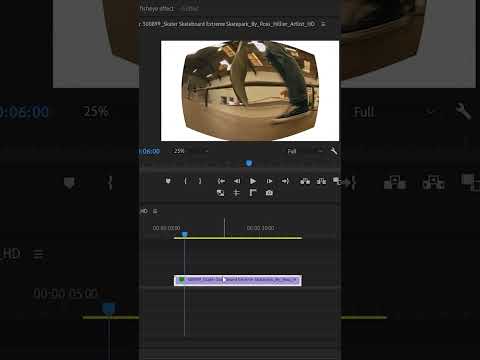This screenshot has height=360, width=480.
Task: Step back one frame
Action: pos(237,181)
